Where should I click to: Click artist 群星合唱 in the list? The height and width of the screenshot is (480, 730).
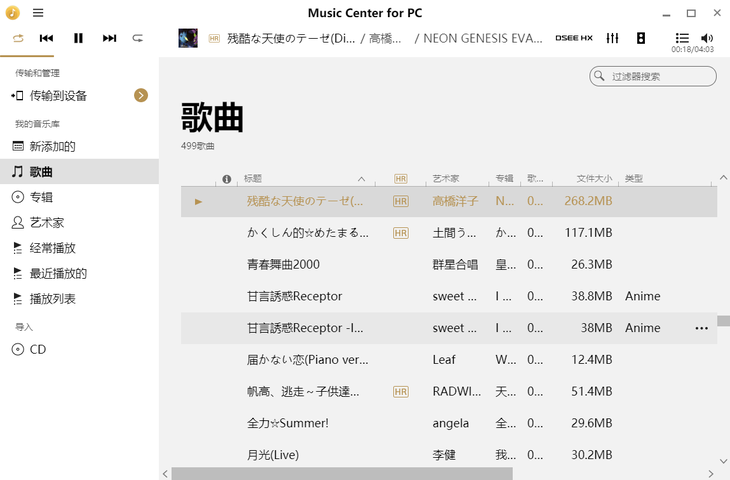(455, 264)
